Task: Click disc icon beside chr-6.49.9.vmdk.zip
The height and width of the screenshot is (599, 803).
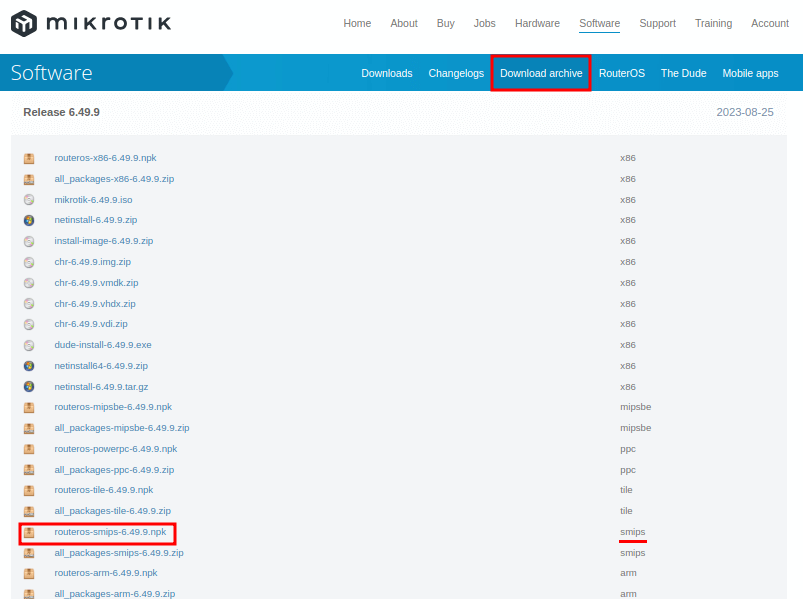Action: (29, 283)
